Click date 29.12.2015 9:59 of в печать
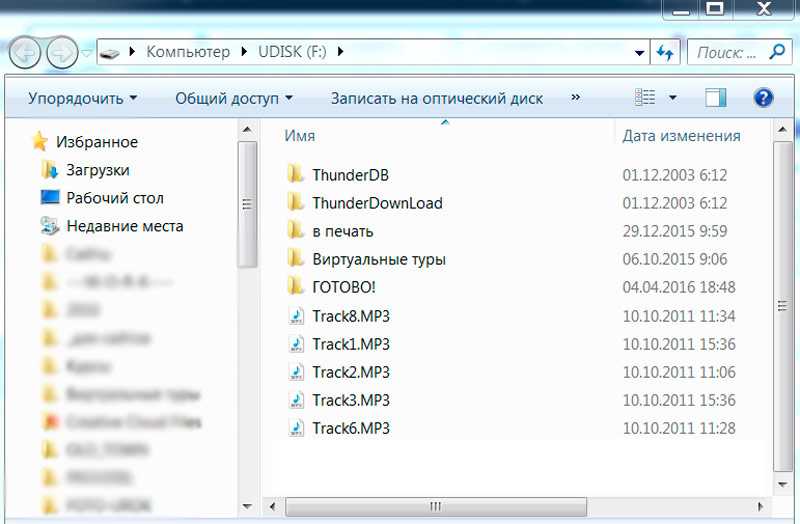 click(x=674, y=231)
